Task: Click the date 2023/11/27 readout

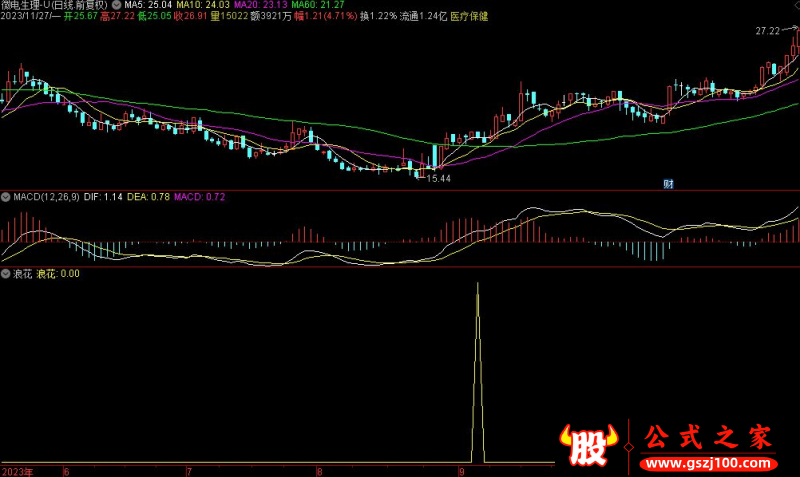Action: point(25,16)
